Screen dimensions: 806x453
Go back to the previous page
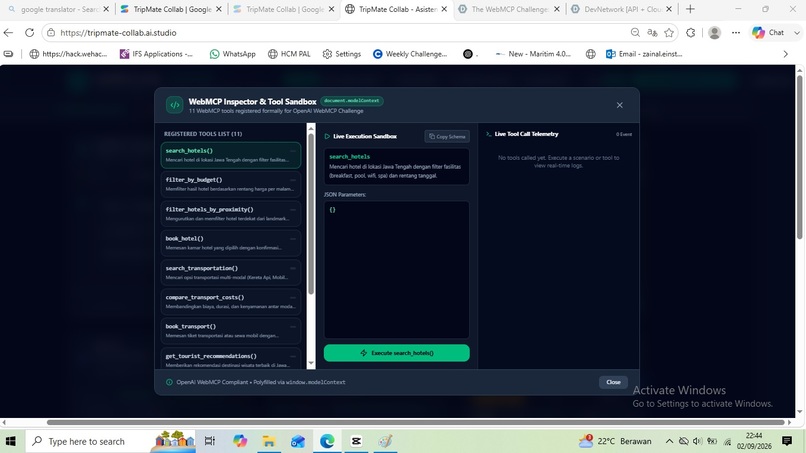click(x=8, y=32)
